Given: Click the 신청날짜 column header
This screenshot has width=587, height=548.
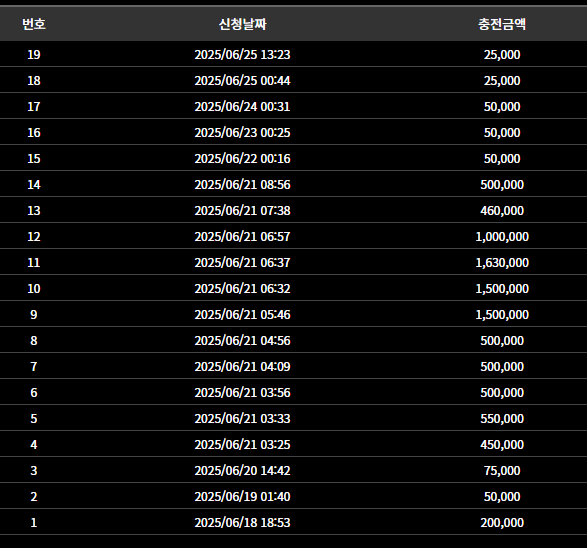Looking at the screenshot, I should coord(242,24).
